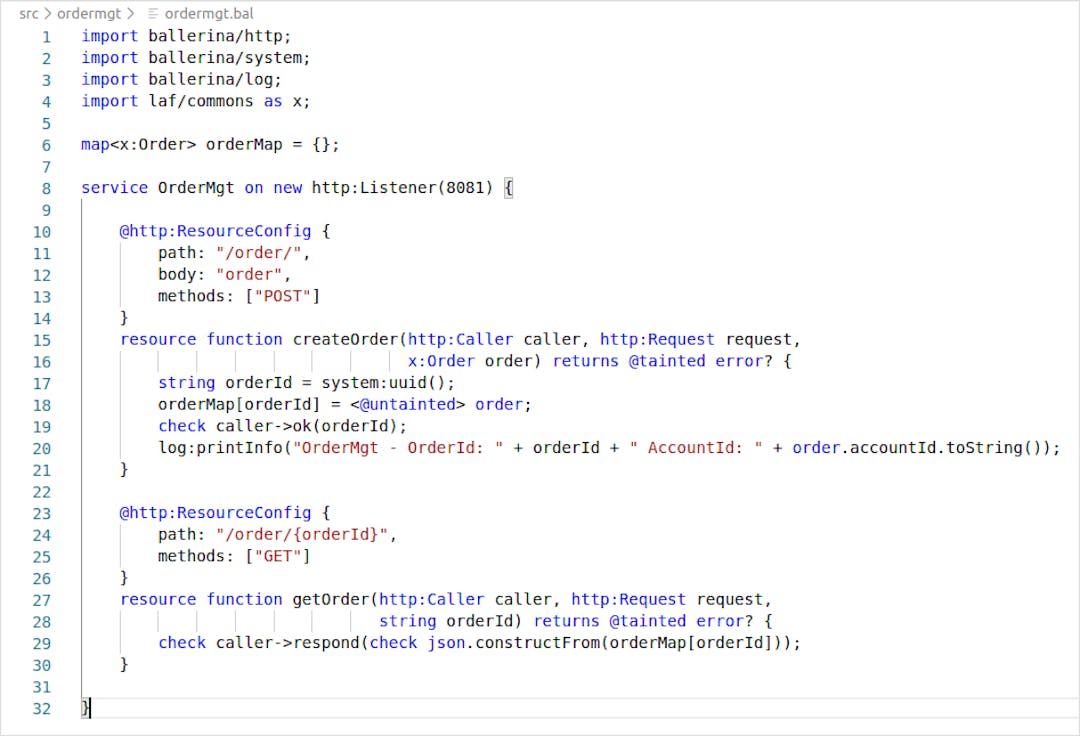Place cursor at closing brace on line 32
This screenshot has height=736, width=1080.
[83, 708]
